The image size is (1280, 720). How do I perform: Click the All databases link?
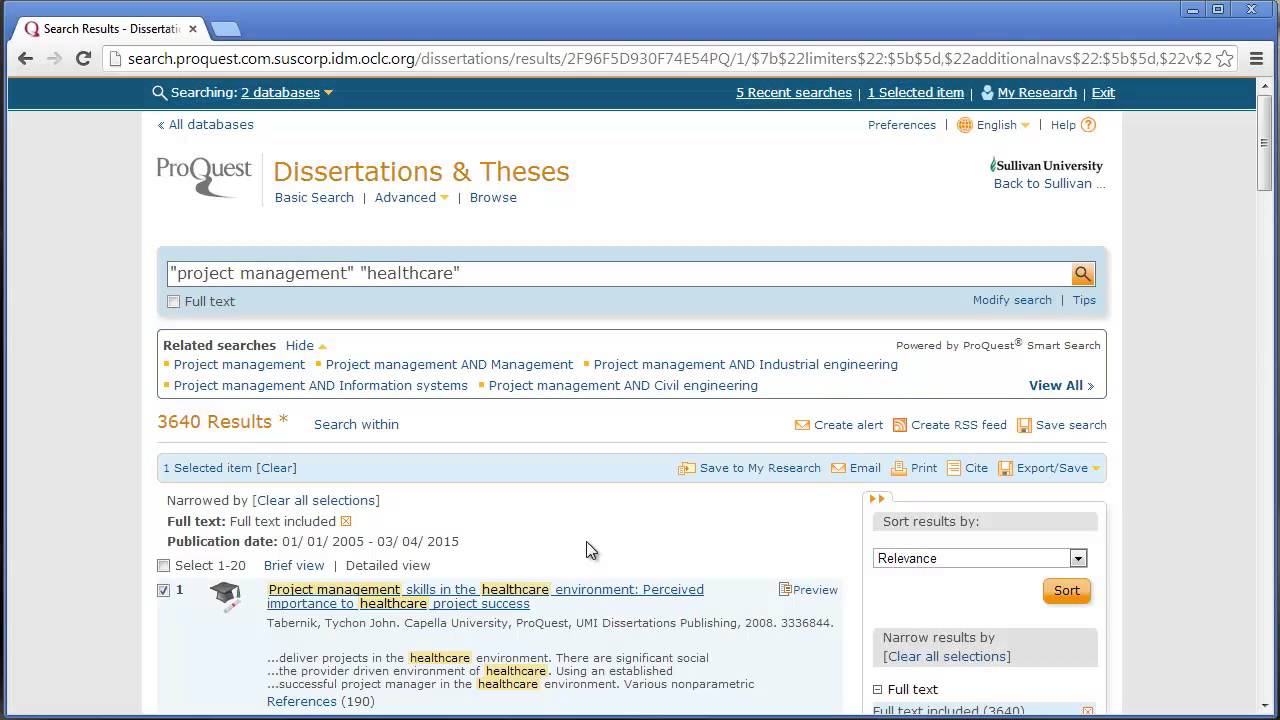205,124
